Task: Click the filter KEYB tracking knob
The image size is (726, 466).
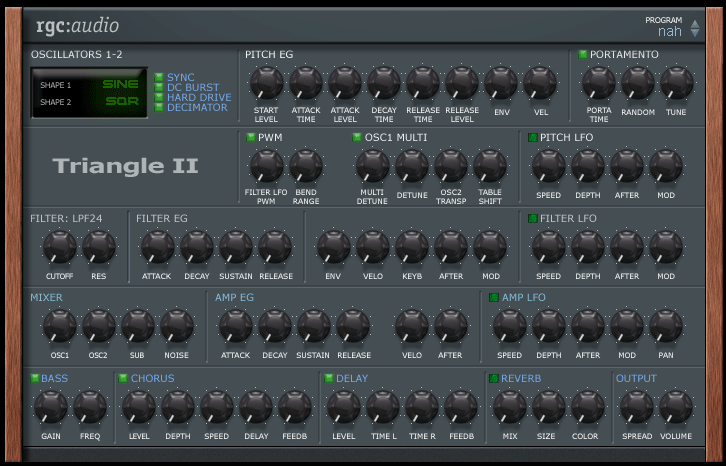Action: [x=412, y=247]
